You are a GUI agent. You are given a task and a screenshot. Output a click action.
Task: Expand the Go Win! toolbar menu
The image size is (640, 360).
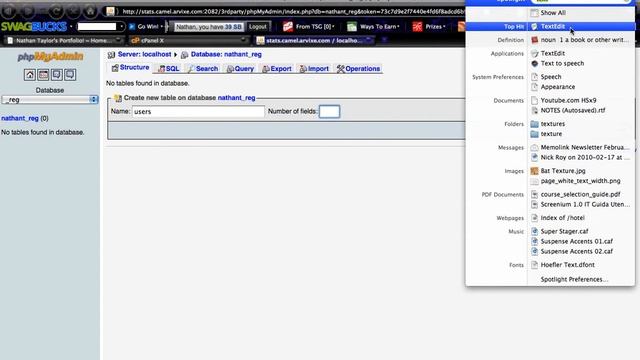[x=146, y=27]
